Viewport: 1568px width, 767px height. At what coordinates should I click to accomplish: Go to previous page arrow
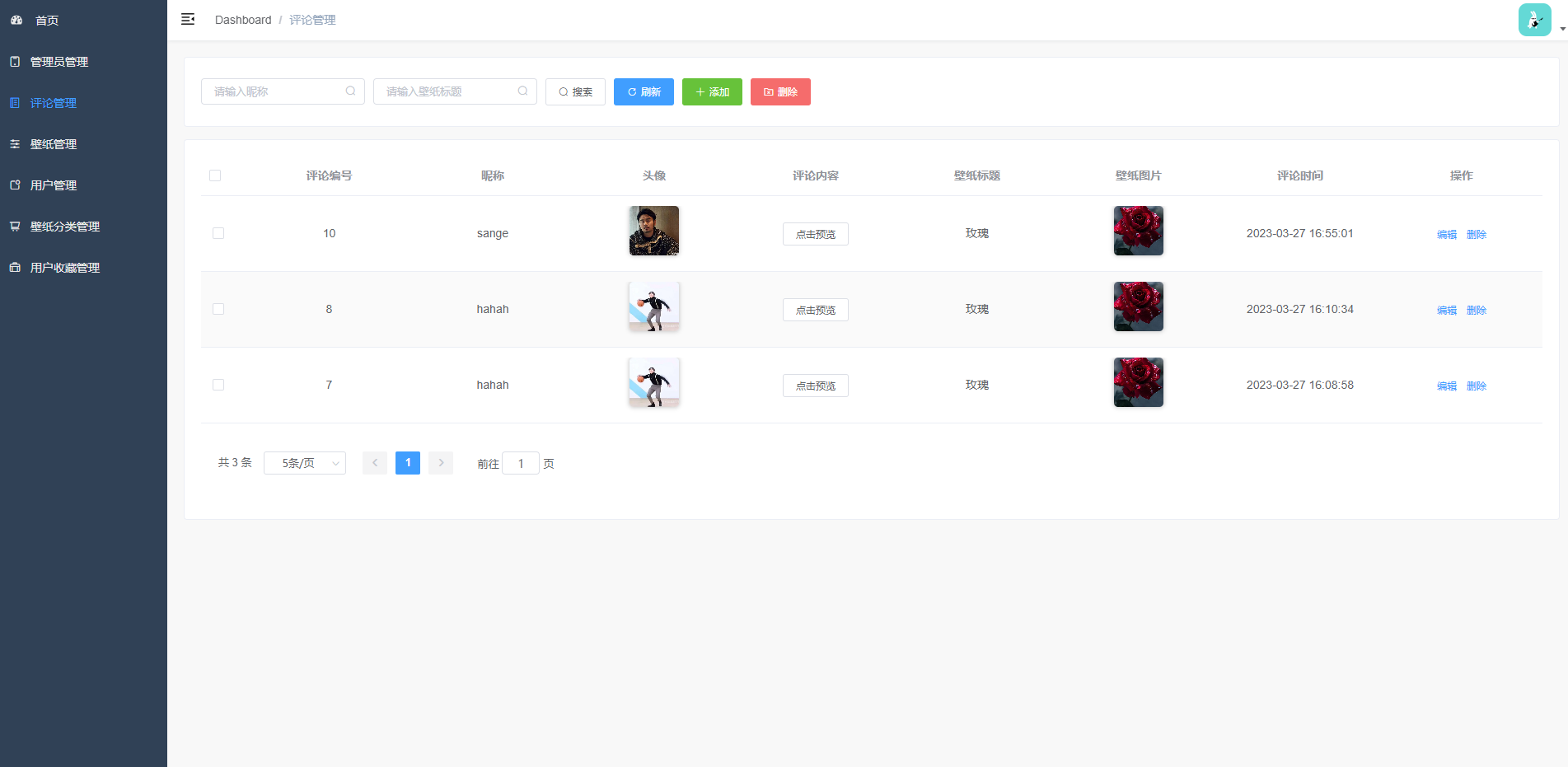point(375,463)
